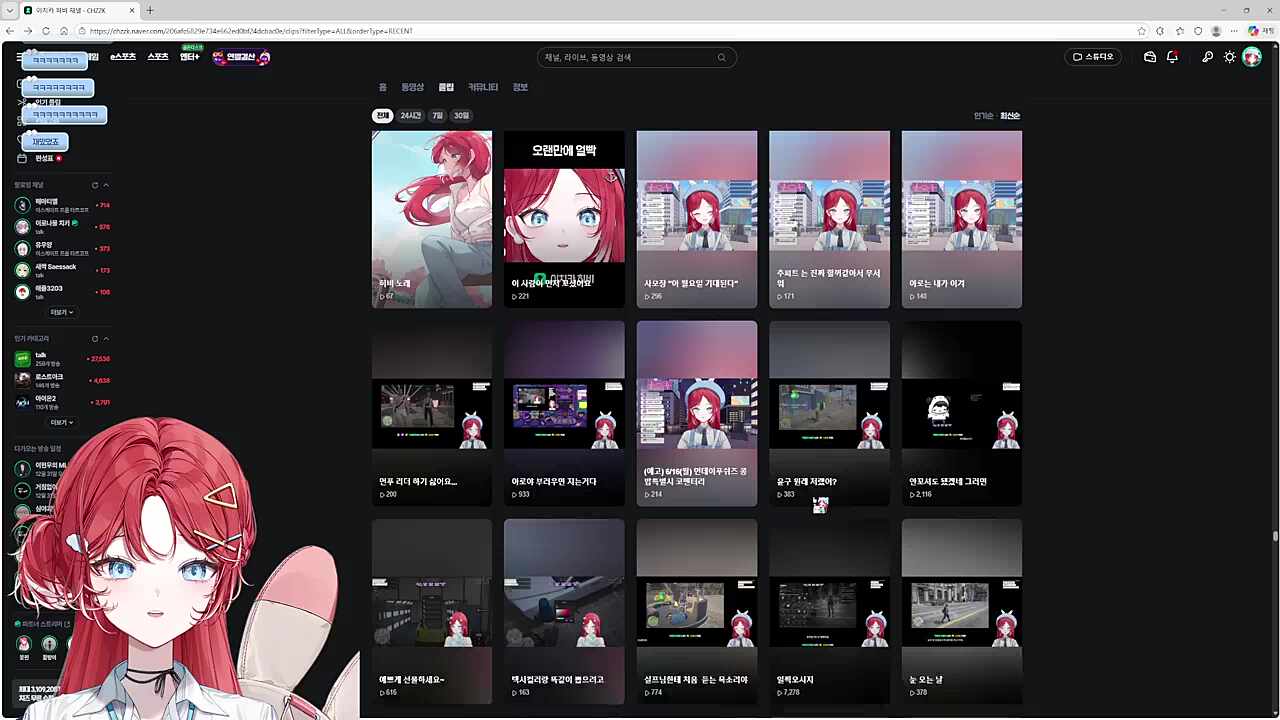Sort clips by 인기순
Image resolution: width=1280 pixels, height=720 pixels.
[983, 116]
